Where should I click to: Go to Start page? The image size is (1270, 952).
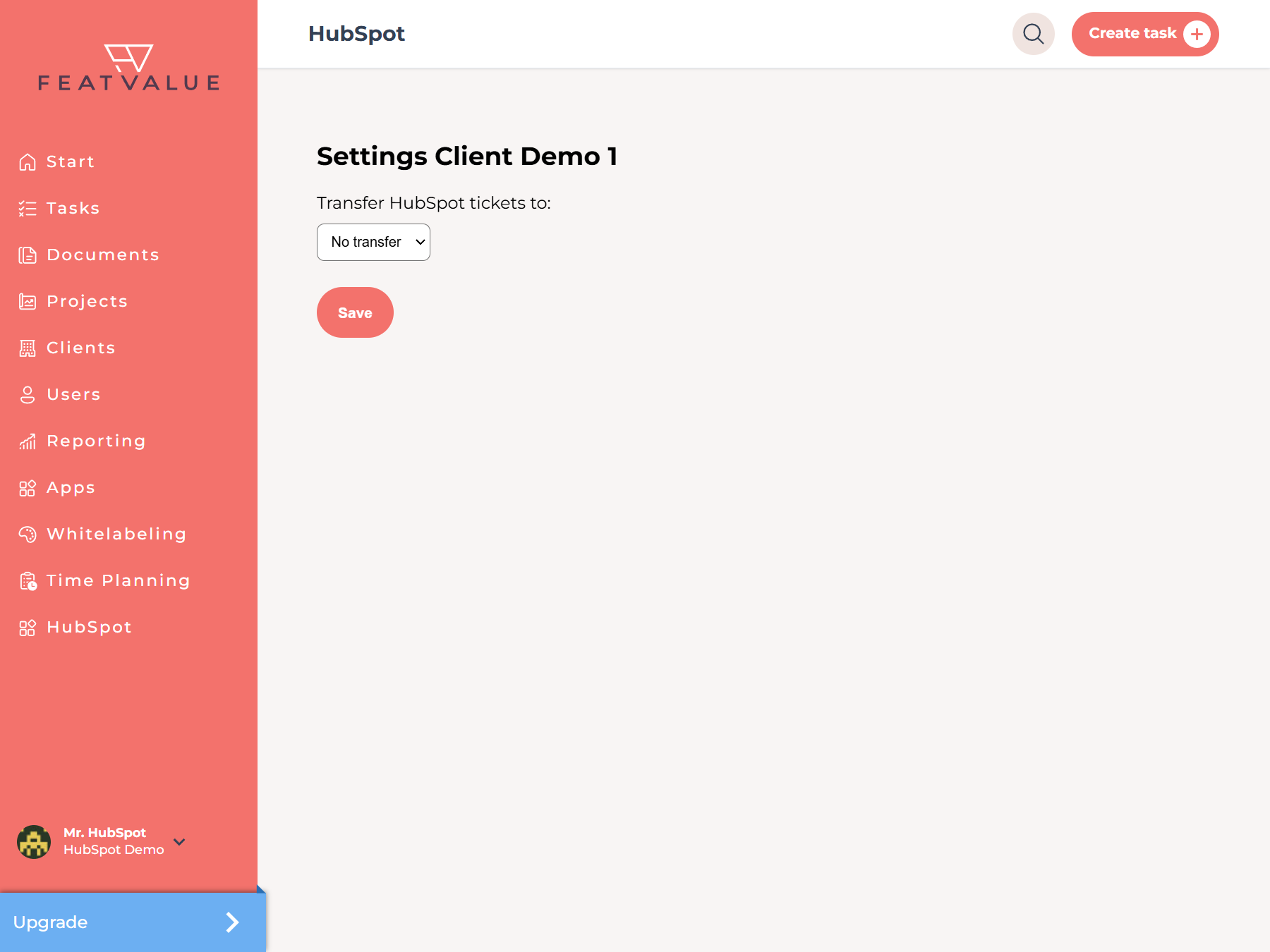click(71, 162)
